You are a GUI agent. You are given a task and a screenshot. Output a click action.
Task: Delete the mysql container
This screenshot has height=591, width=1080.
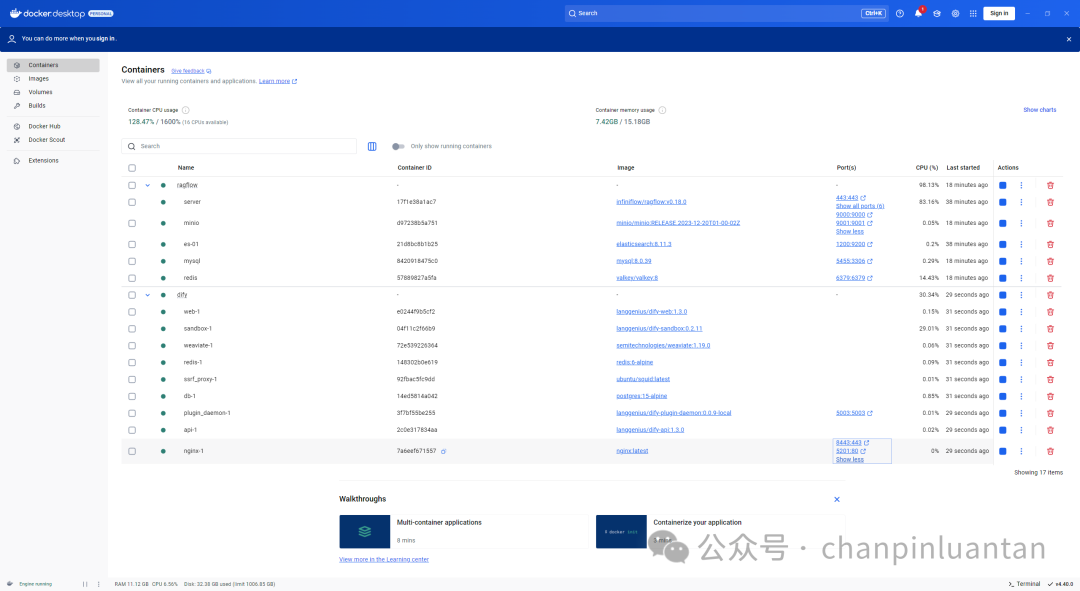[1050, 261]
